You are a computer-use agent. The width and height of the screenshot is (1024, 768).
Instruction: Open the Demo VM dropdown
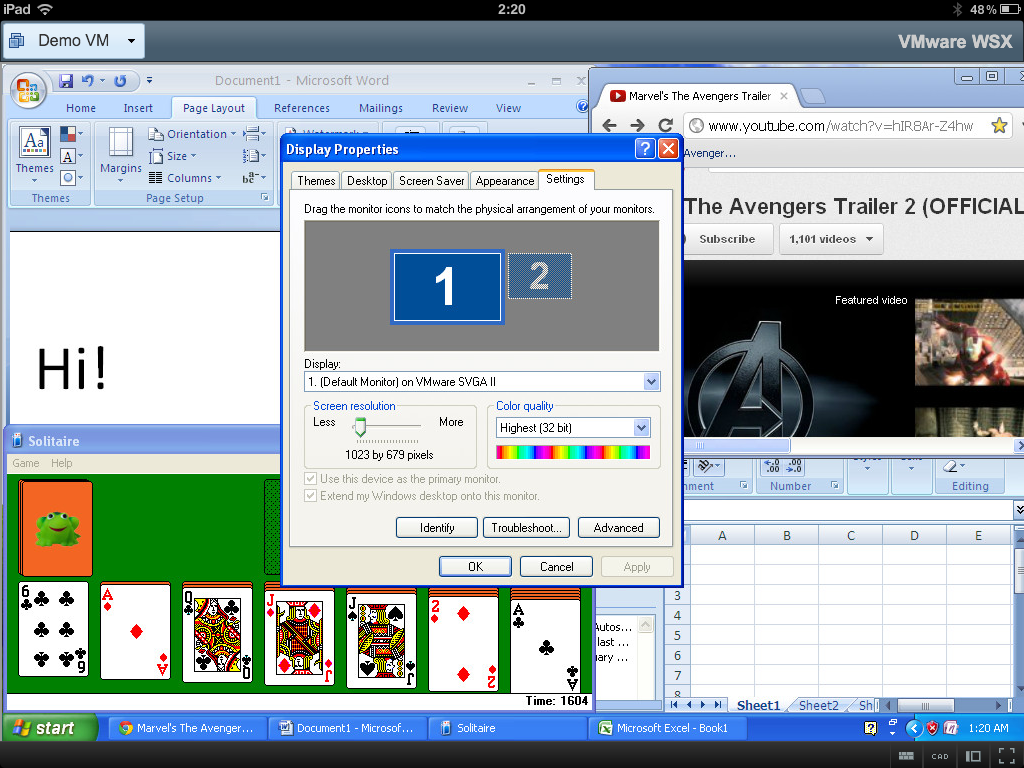coord(73,40)
